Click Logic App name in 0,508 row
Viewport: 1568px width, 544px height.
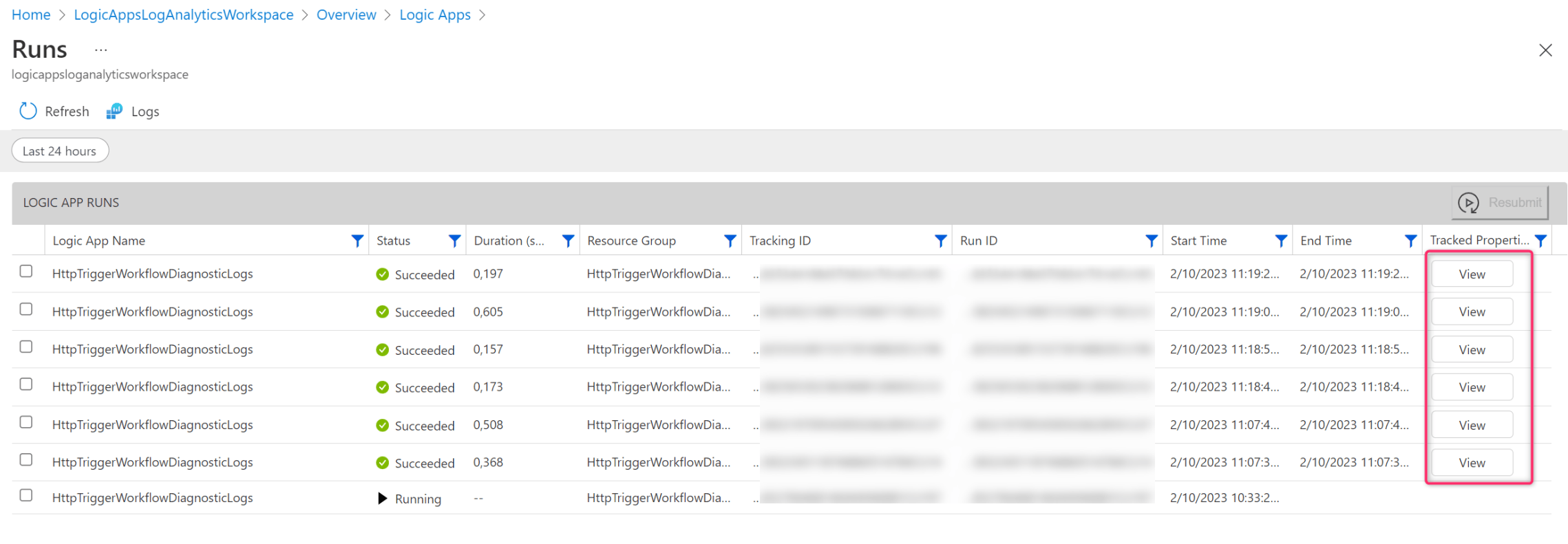153,425
